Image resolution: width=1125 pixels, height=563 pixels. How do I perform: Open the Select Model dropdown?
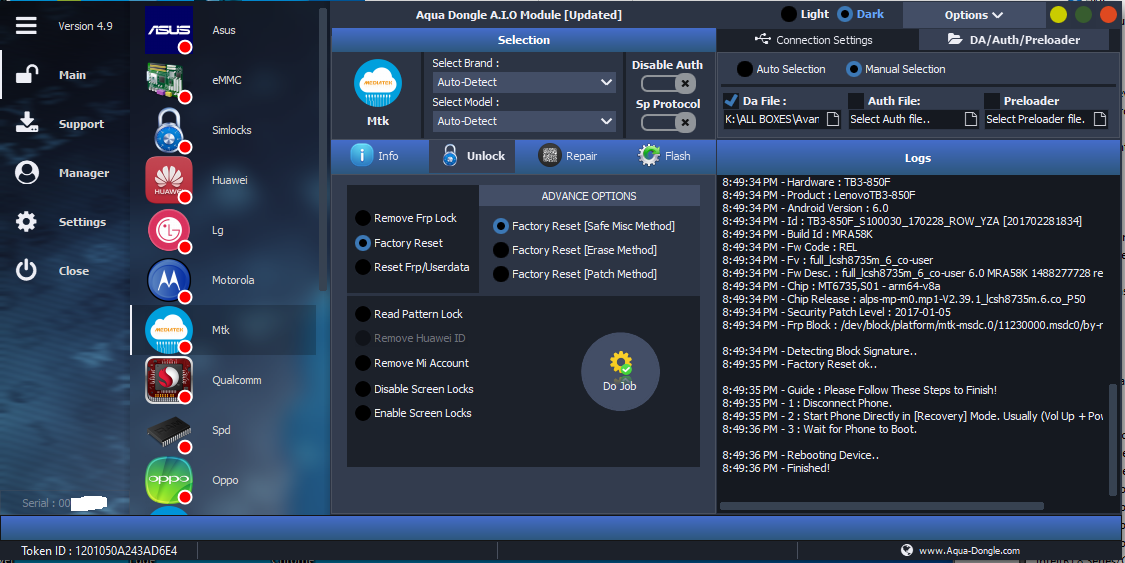pos(524,121)
